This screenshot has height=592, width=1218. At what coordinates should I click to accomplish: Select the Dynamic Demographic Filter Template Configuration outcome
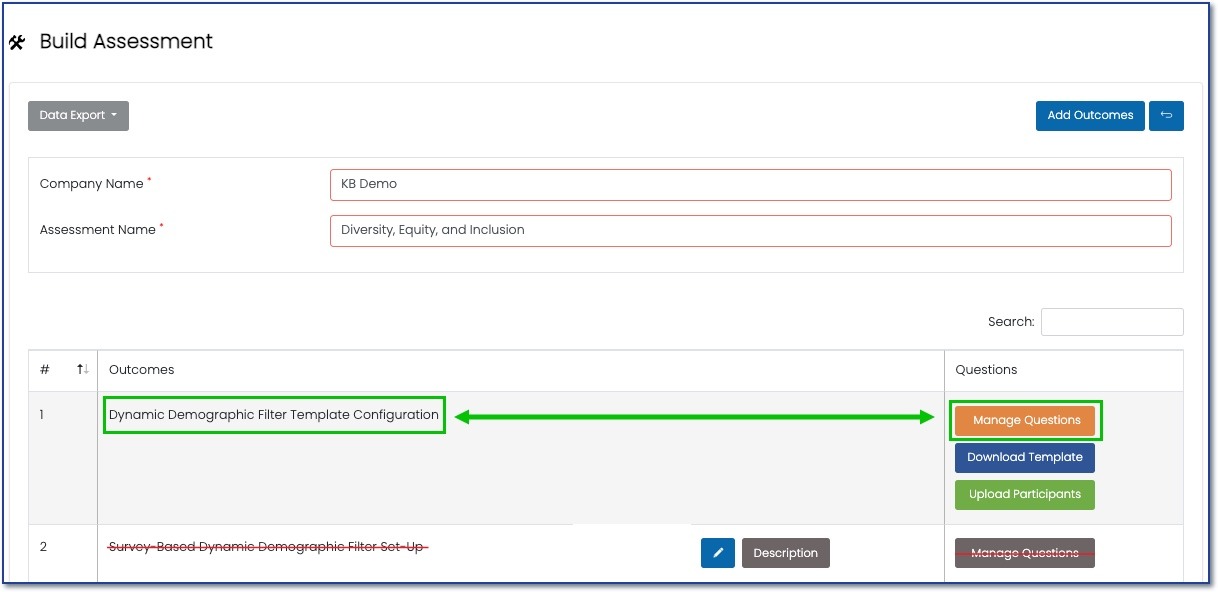pyautogui.click(x=273, y=415)
